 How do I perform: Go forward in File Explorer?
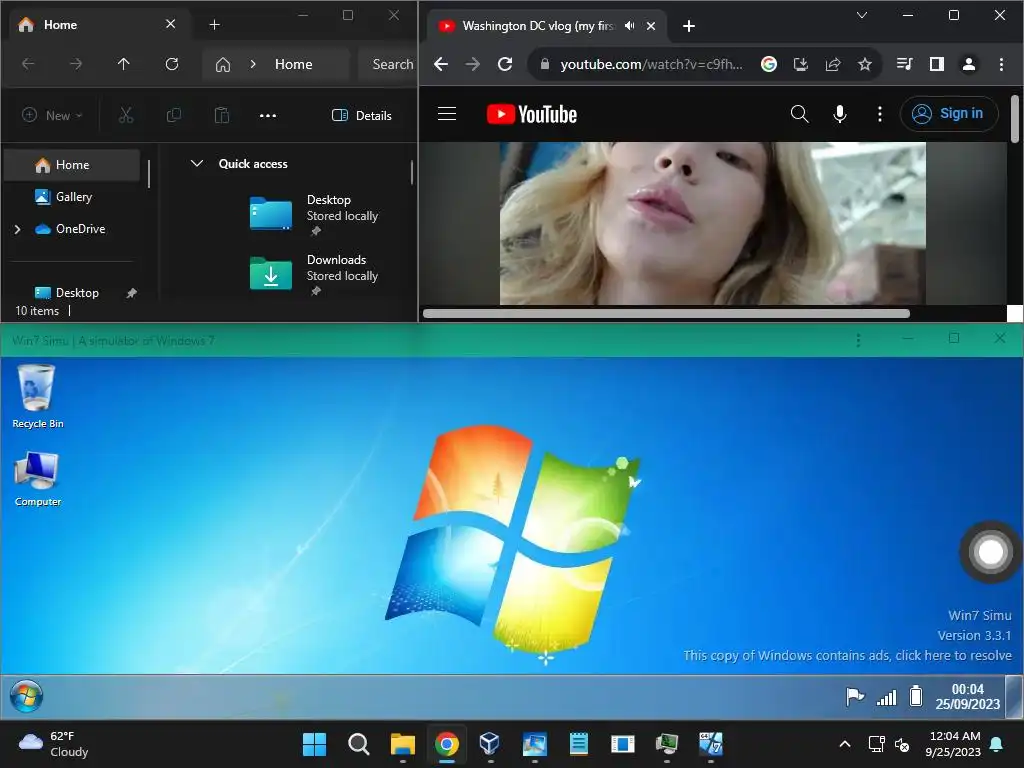tap(76, 64)
